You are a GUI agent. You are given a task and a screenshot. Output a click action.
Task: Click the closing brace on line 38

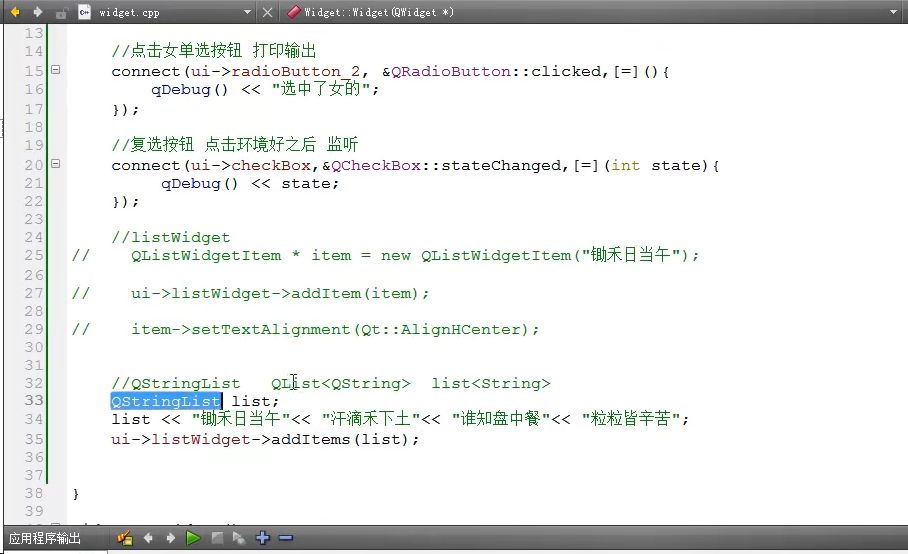click(75, 494)
